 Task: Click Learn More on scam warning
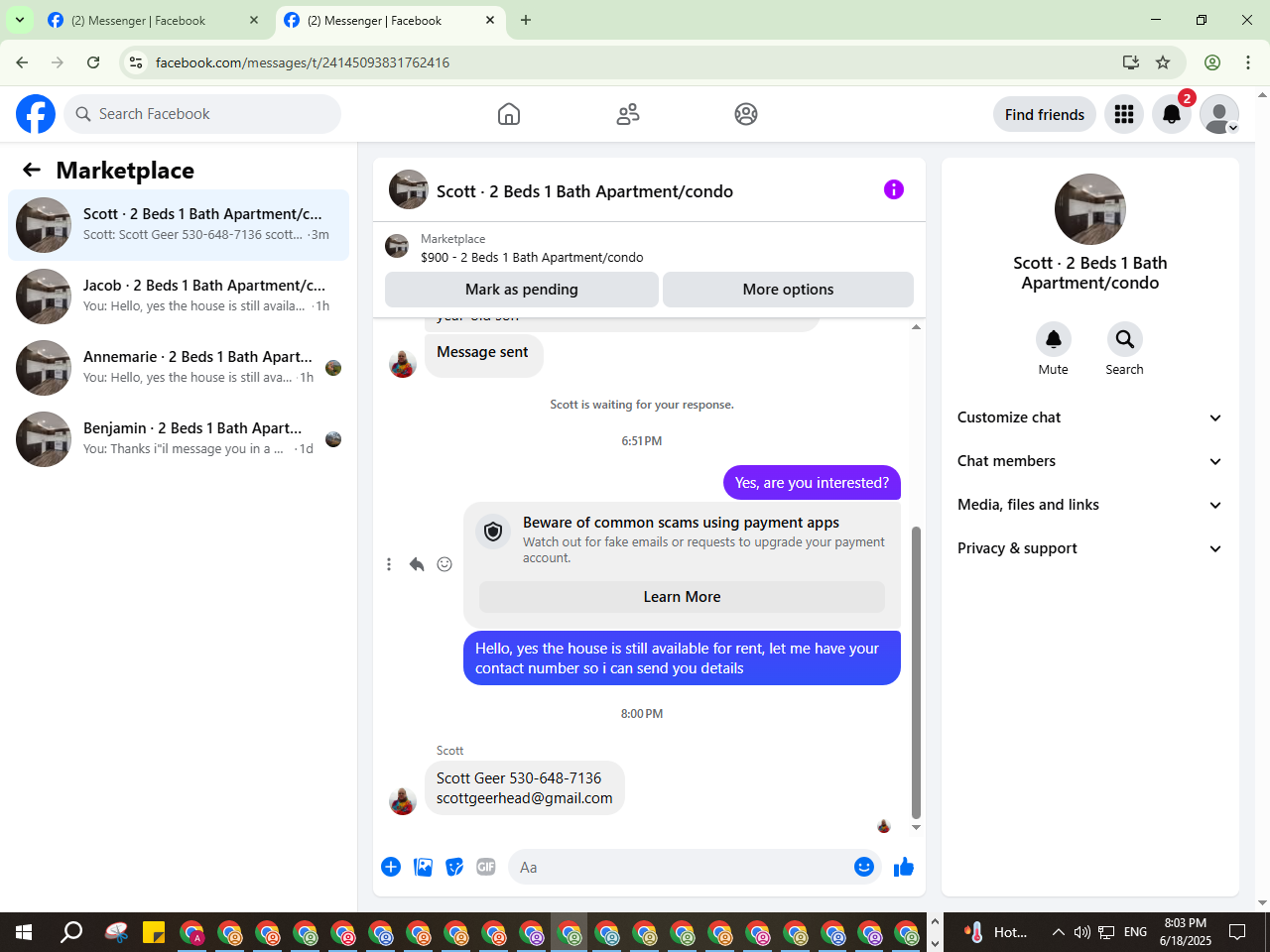tap(682, 597)
